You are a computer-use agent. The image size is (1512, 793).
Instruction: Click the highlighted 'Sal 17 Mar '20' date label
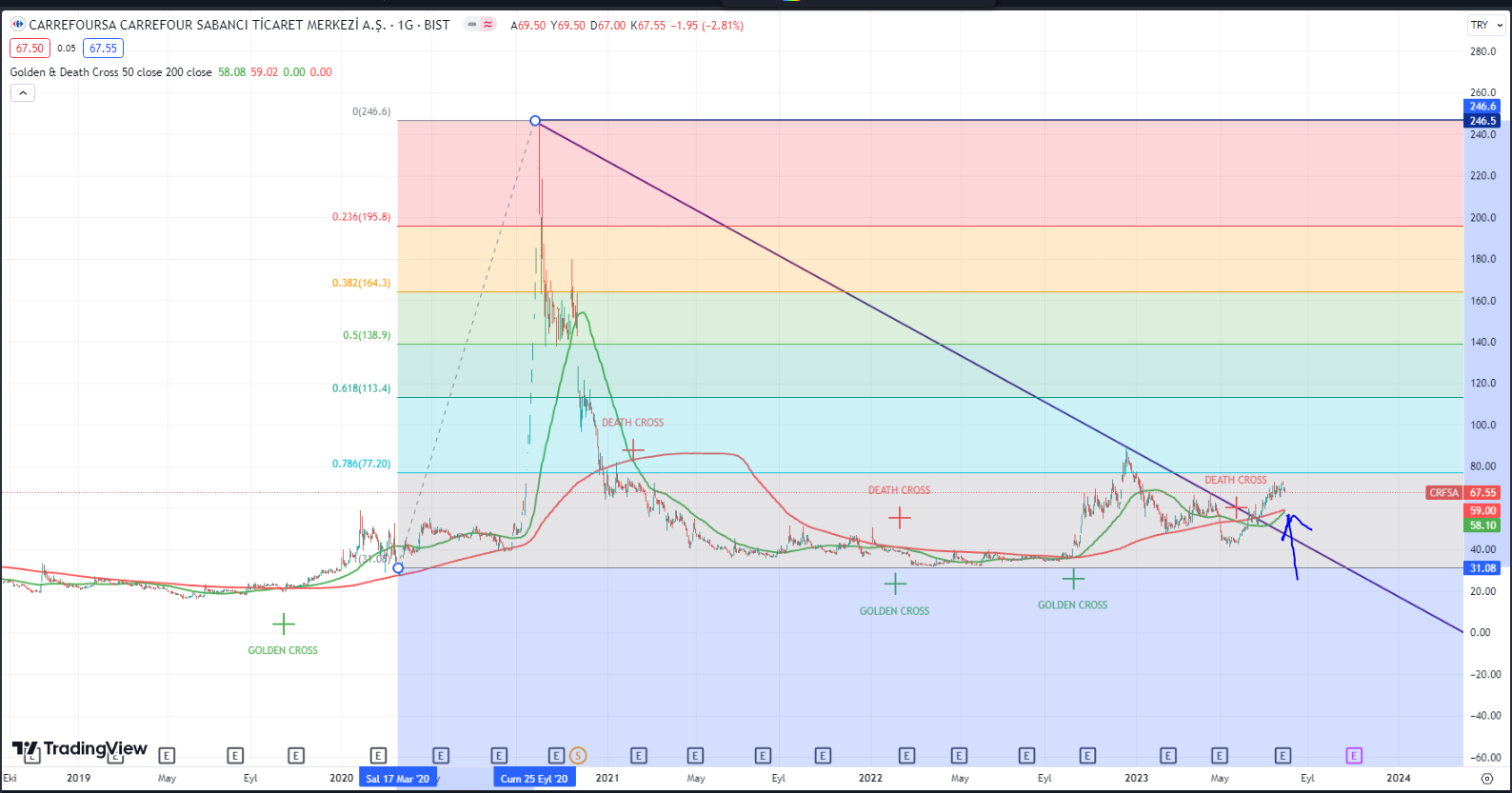[397, 779]
